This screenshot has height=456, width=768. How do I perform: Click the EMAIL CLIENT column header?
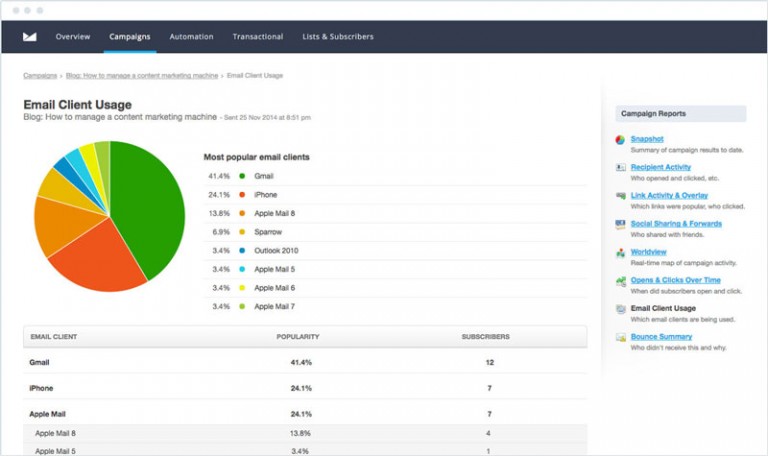tap(54, 336)
